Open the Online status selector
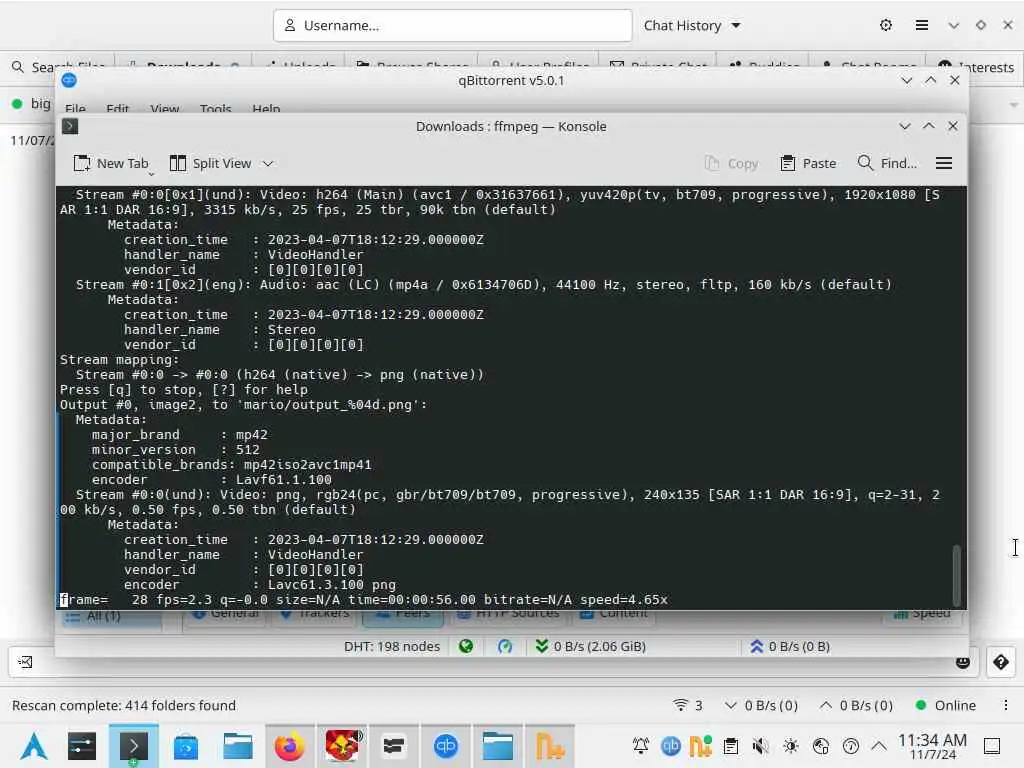1024x768 pixels. [x=946, y=705]
